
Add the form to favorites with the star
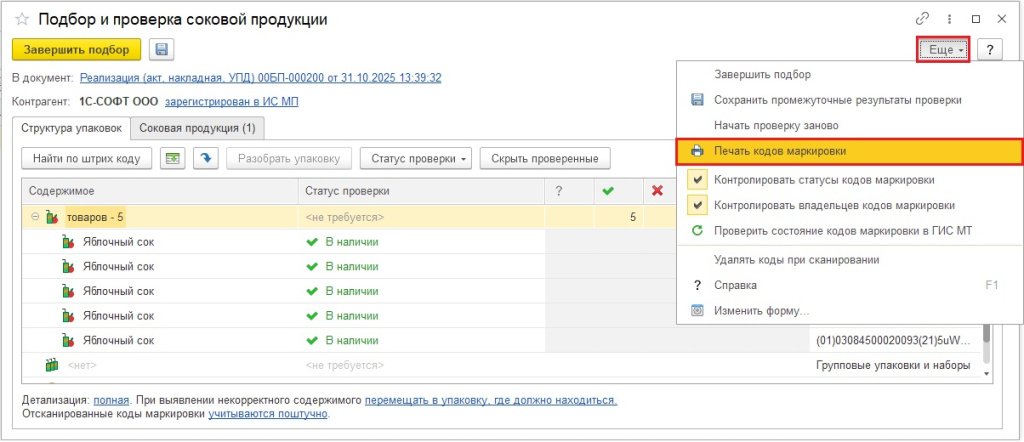[21, 20]
